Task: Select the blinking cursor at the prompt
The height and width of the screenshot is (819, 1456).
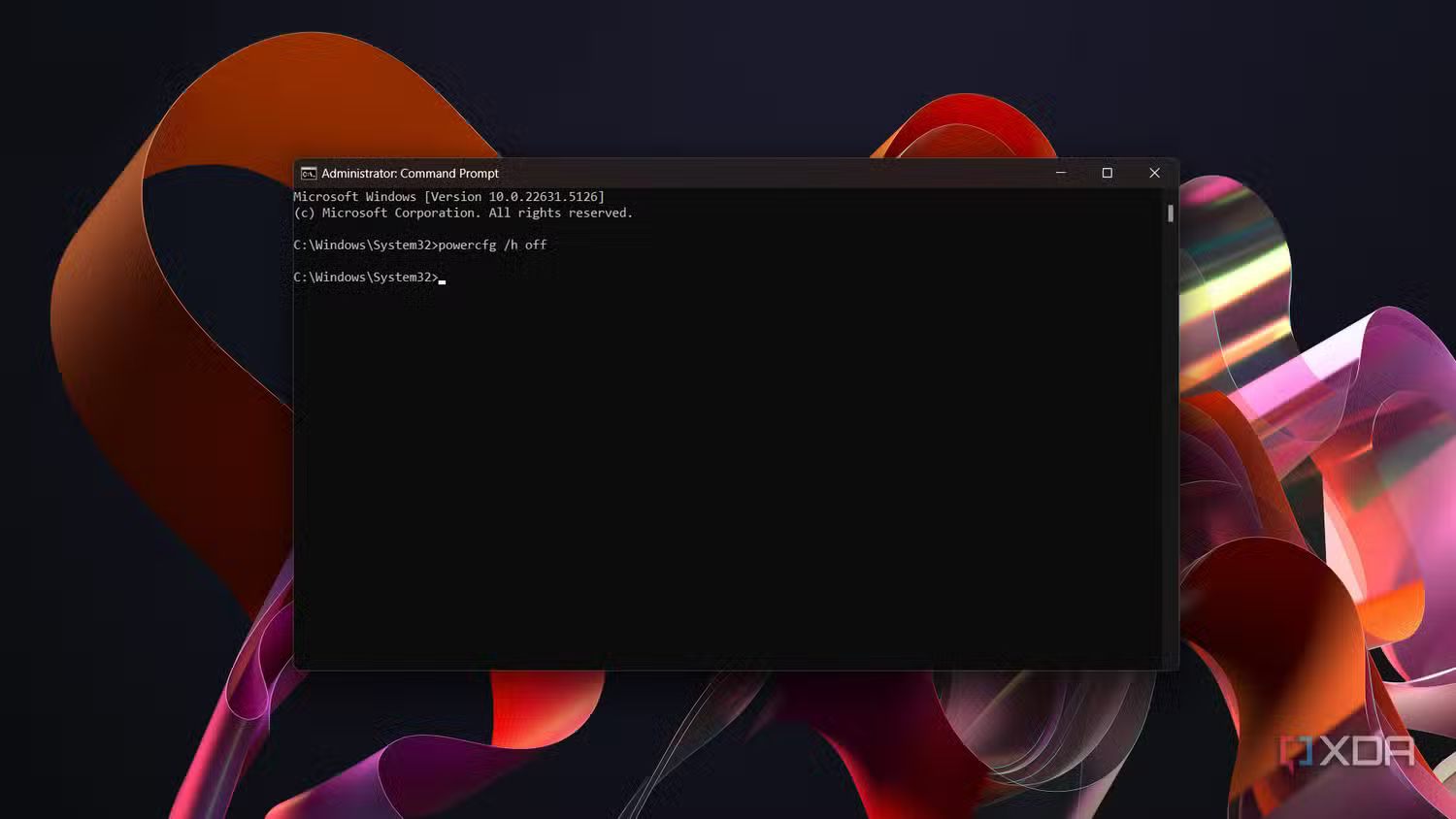Action: (x=443, y=279)
